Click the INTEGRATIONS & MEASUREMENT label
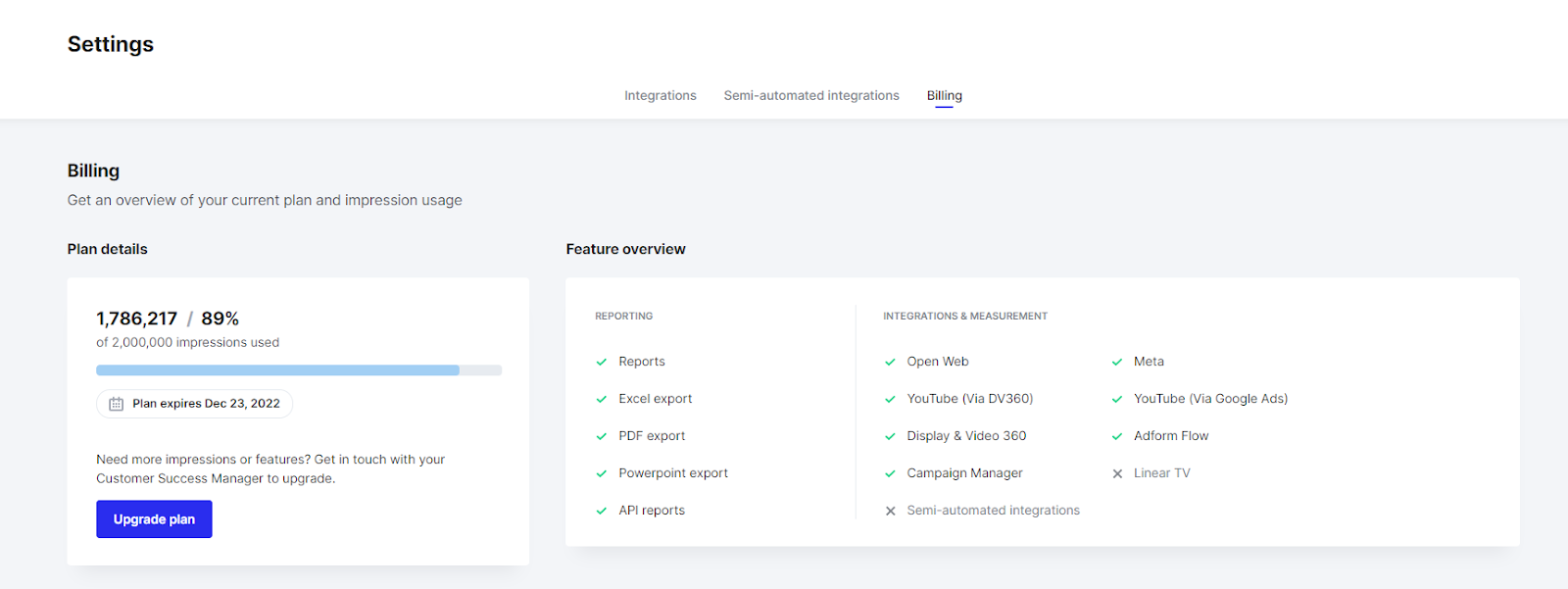 pos(965,316)
